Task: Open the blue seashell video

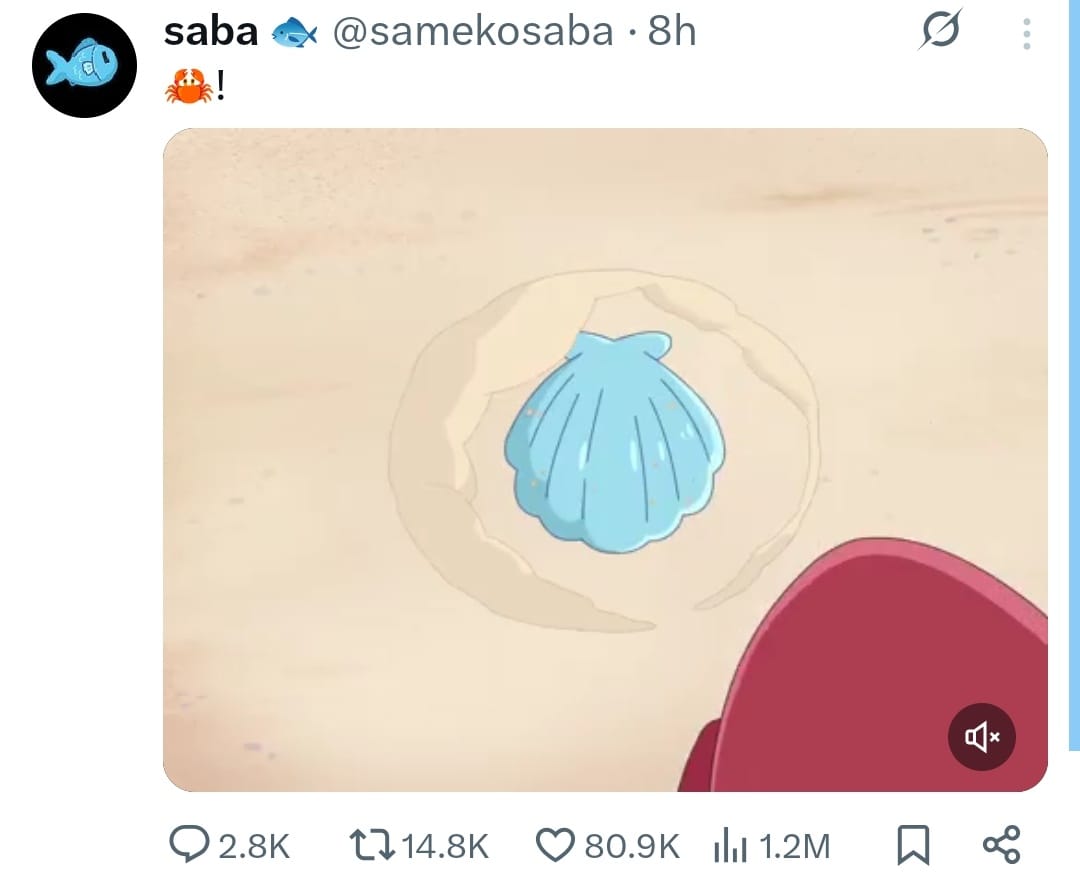Action: [x=605, y=459]
